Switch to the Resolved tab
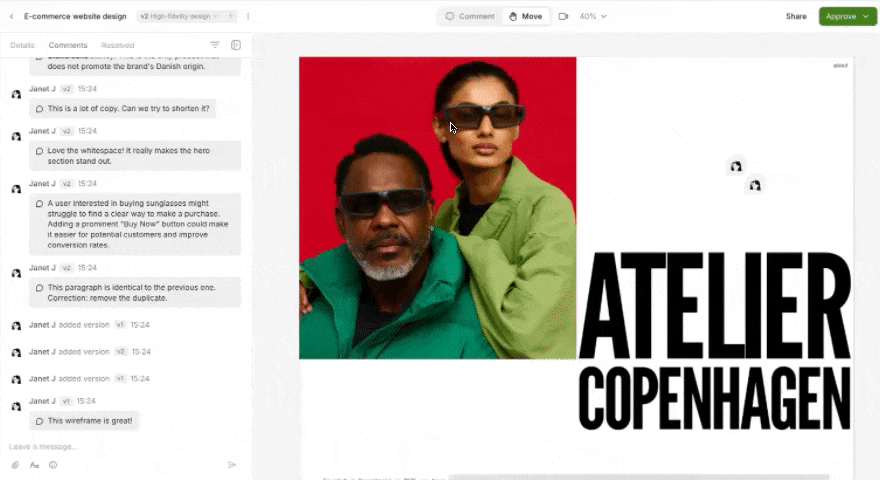This screenshot has width=880, height=480. (x=118, y=45)
